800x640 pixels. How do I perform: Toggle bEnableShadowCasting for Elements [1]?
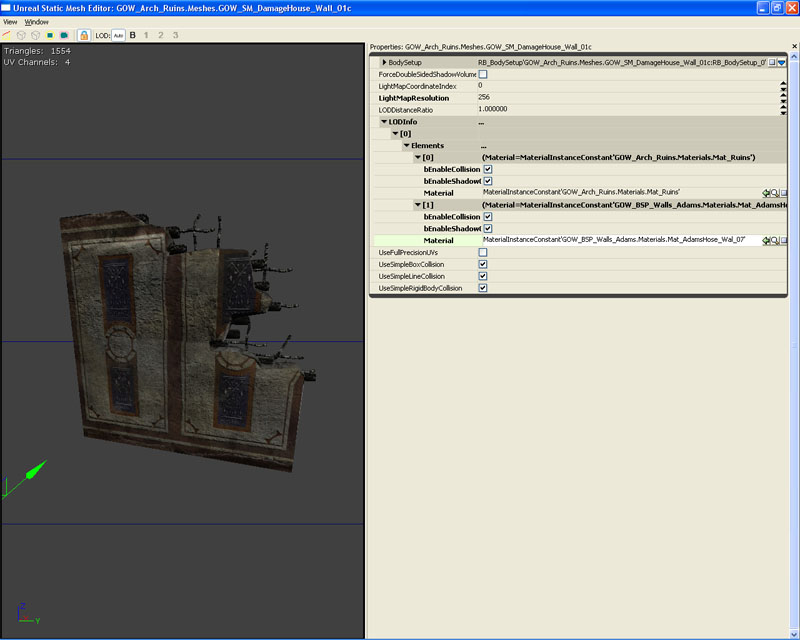(x=488, y=229)
